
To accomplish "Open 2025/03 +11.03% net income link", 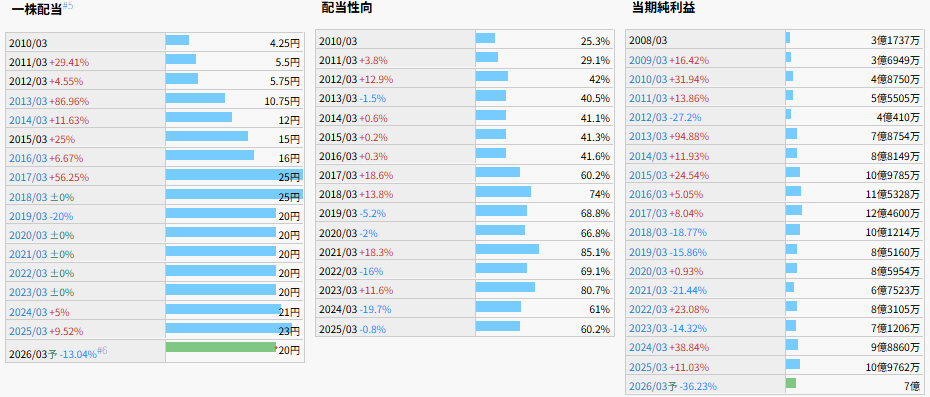I will pos(648,367).
